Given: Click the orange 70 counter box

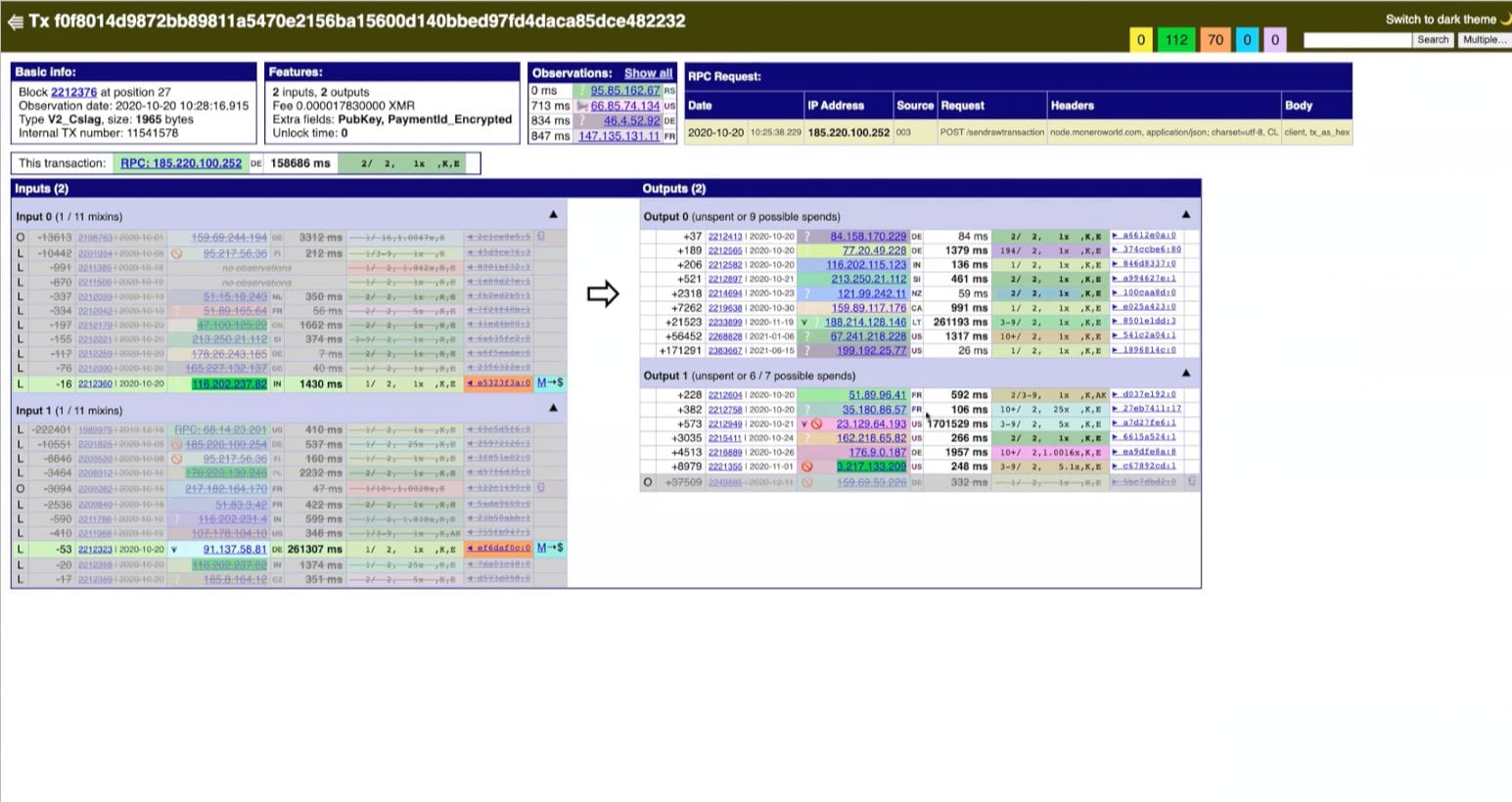Looking at the screenshot, I should click(1215, 40).
